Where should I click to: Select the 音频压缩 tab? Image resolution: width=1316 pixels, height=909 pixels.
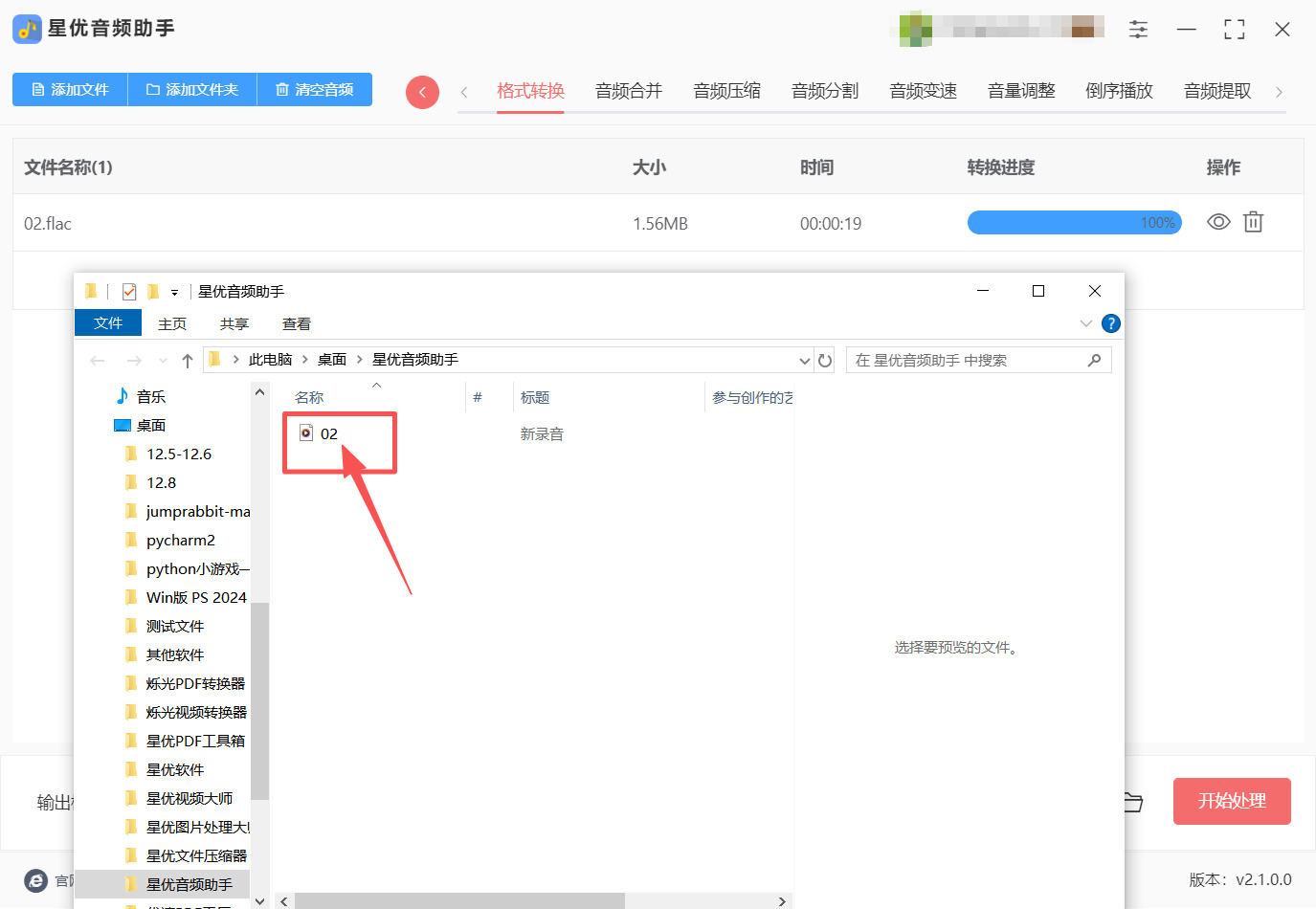(727, 91)
